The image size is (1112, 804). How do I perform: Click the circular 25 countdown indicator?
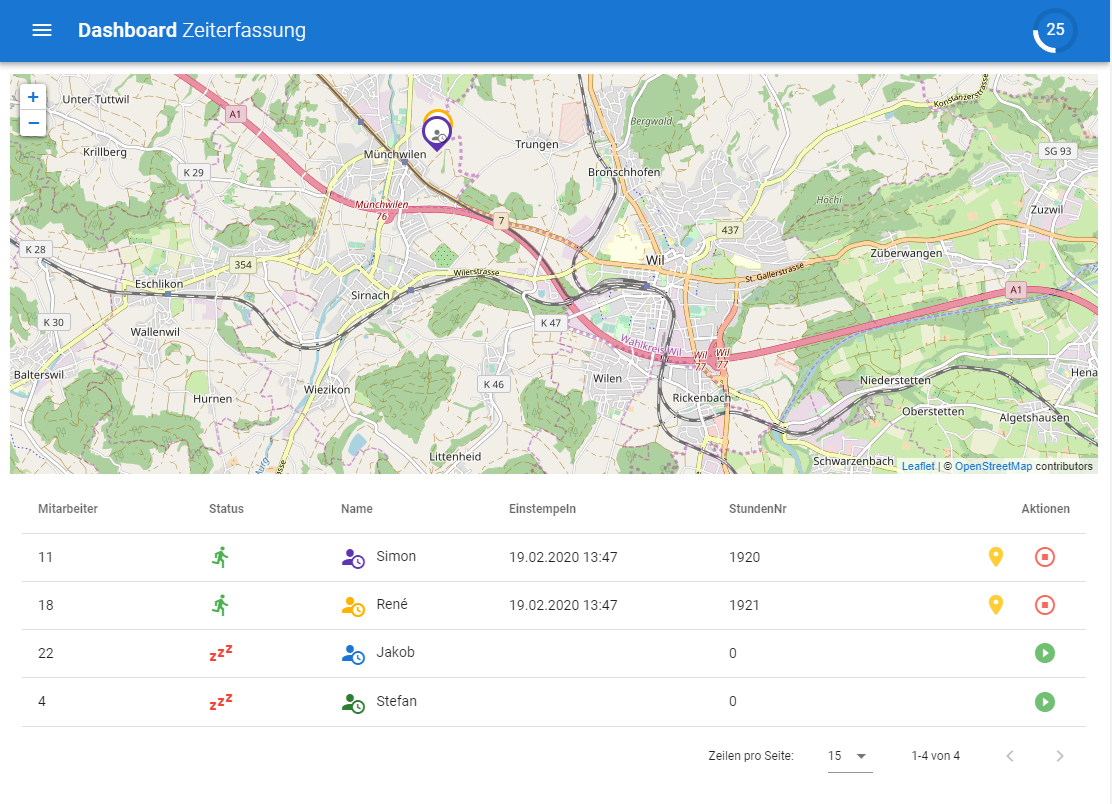tap(1055, 30)
